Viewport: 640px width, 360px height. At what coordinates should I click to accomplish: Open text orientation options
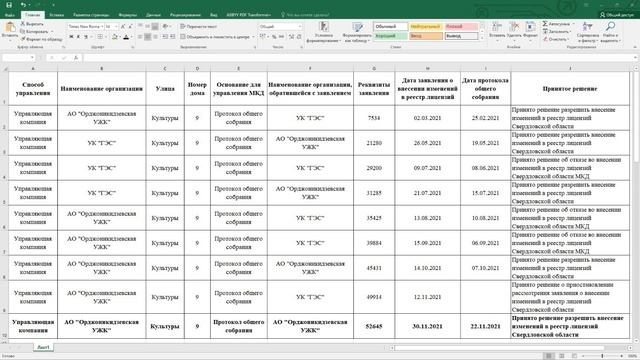[166, 27]
